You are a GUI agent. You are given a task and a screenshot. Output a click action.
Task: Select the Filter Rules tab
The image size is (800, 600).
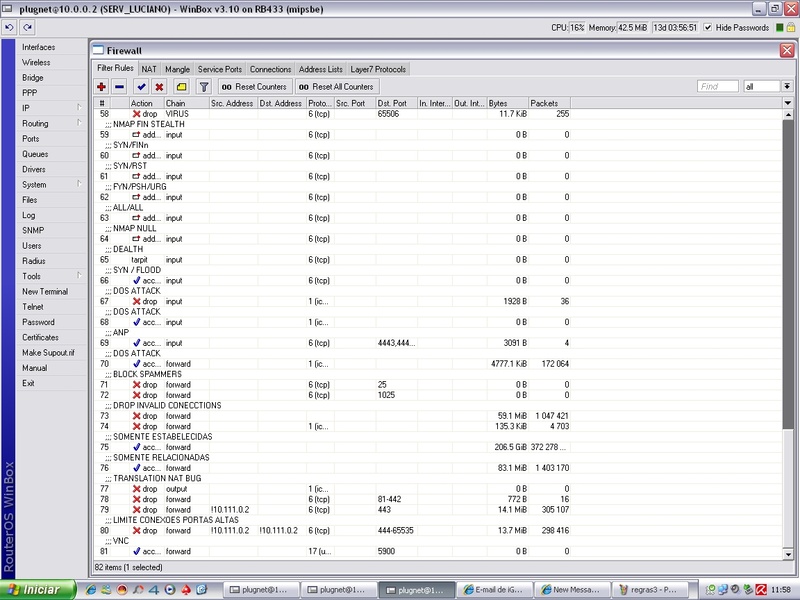(x=115, y=68)
